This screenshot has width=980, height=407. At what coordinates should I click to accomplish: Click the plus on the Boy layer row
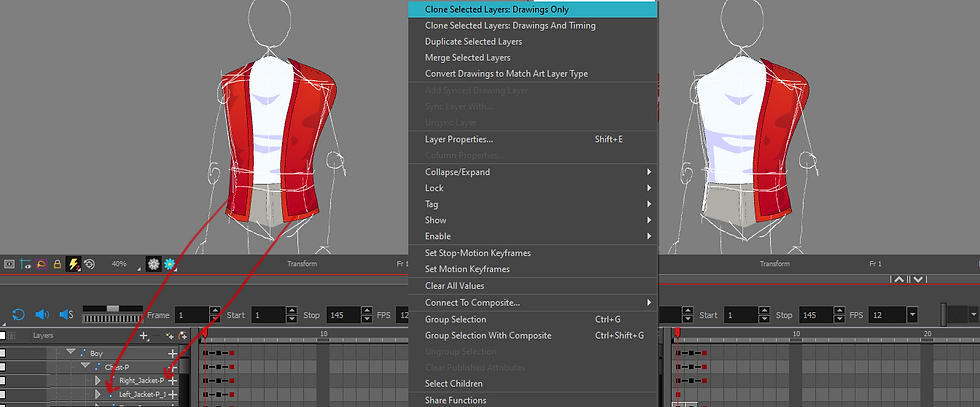coord(173,353)
